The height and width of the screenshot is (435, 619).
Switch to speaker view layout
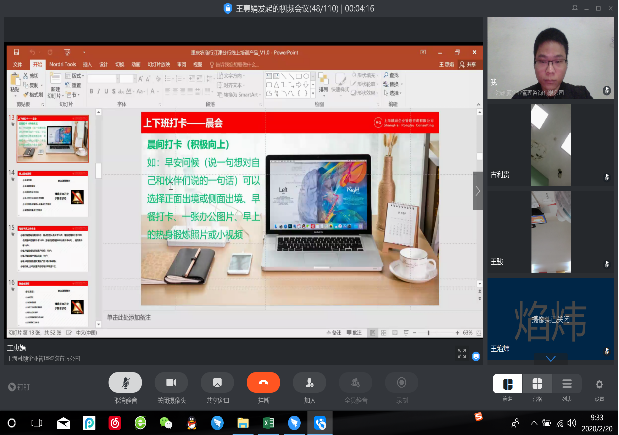coord(508,384)
